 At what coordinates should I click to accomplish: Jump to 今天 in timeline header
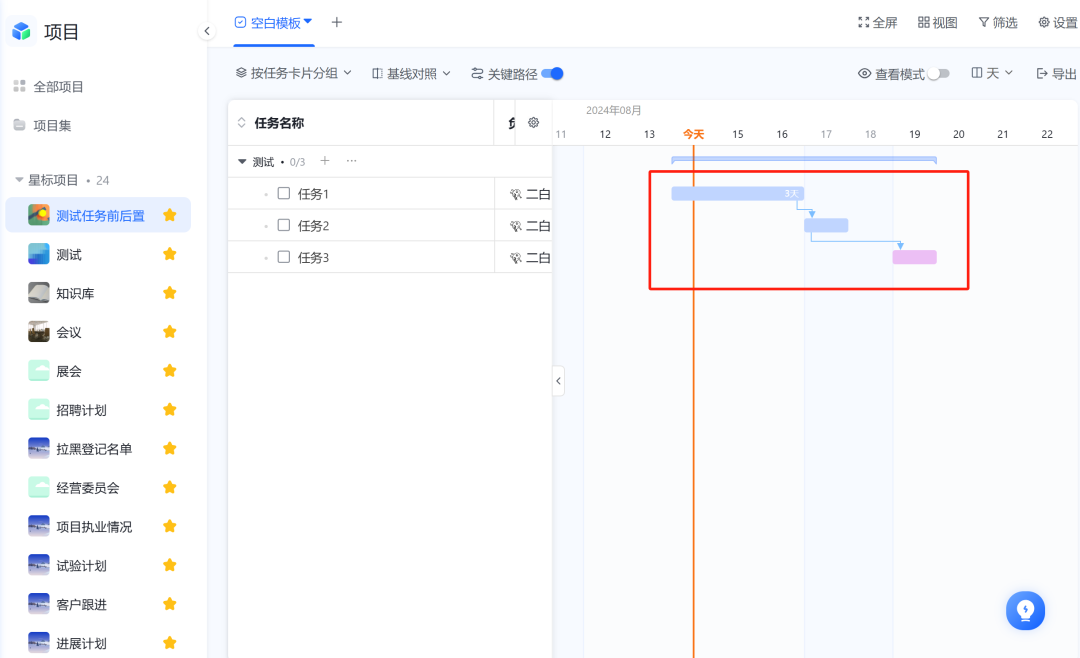[693, 134]
